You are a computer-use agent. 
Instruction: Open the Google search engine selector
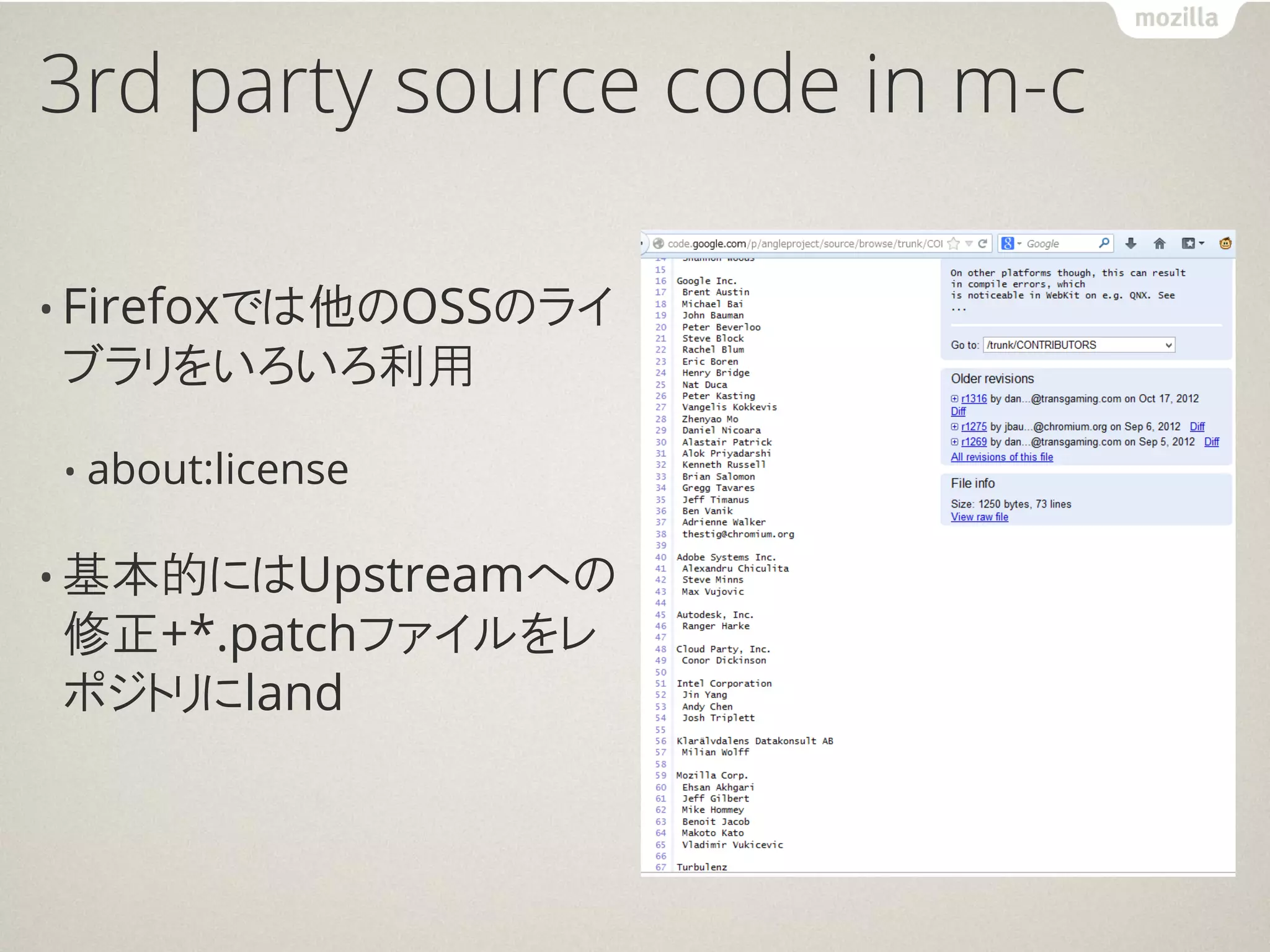(1011, 244)
